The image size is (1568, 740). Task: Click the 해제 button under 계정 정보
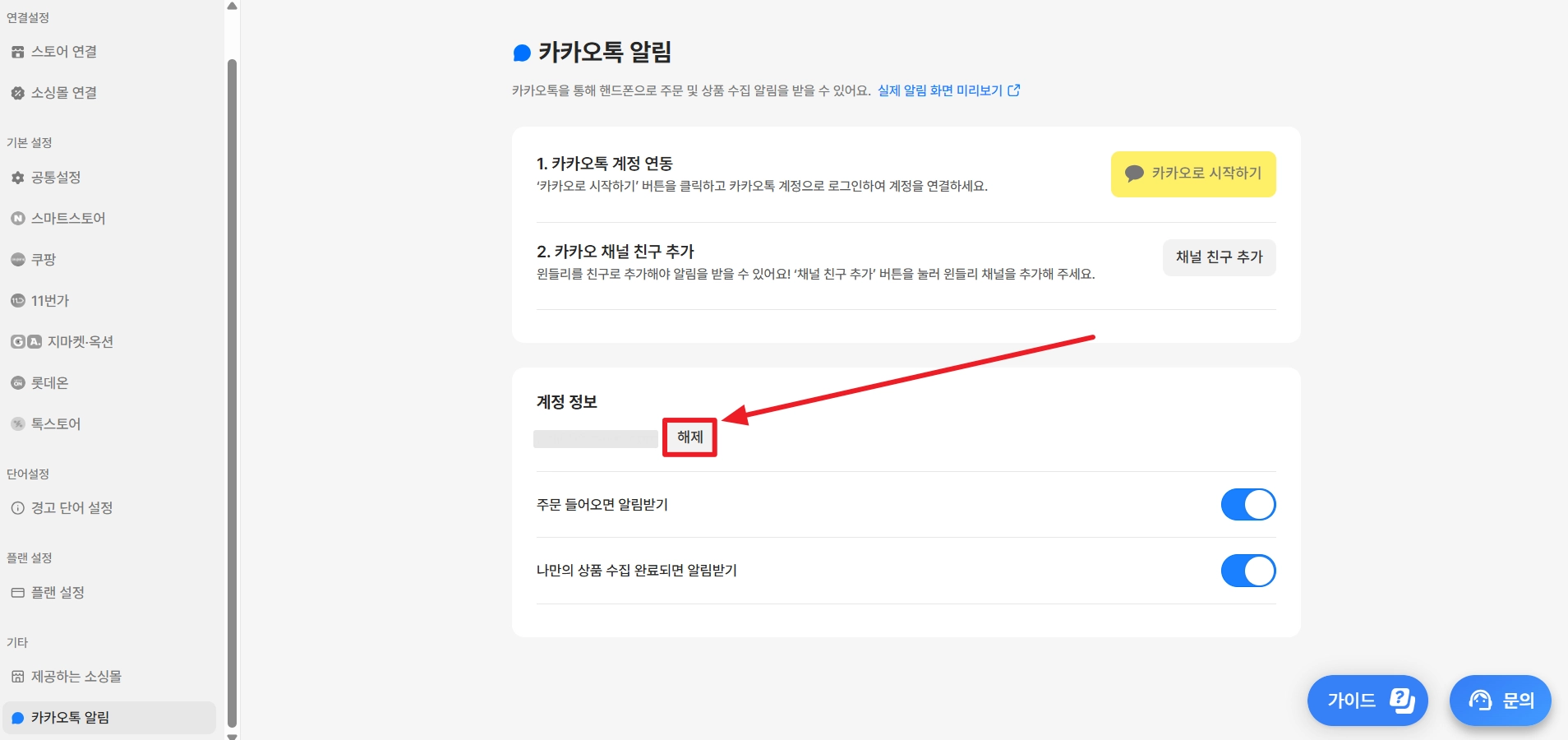point(690,437)
